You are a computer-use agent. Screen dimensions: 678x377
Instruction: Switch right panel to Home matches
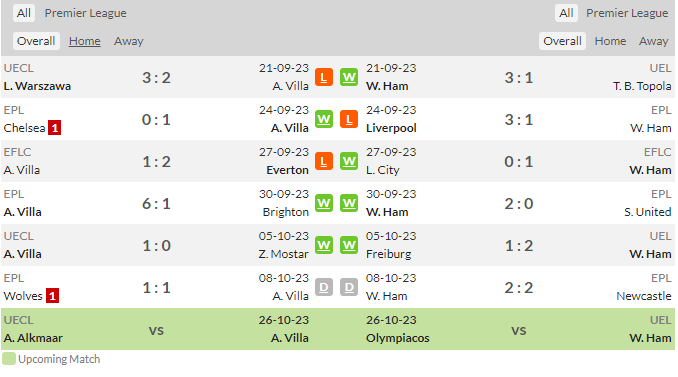[x=610, y=41]
